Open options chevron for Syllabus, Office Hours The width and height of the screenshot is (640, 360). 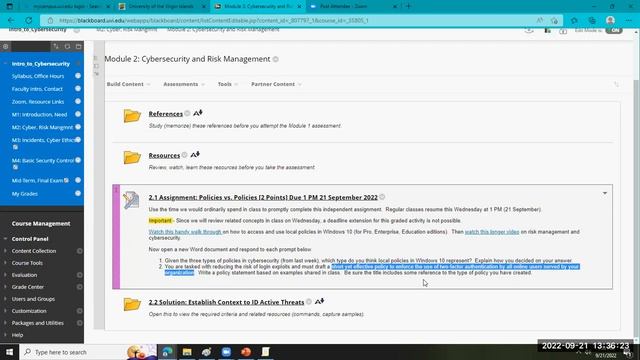pos(78,76)
